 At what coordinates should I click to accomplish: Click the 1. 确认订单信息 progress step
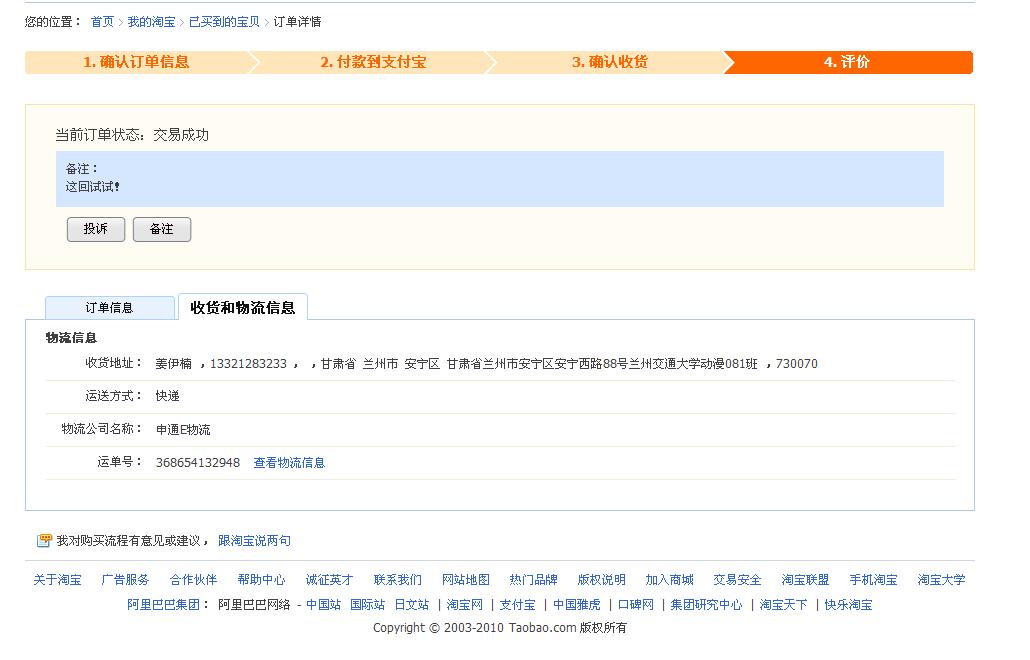(x=136, y=62)
